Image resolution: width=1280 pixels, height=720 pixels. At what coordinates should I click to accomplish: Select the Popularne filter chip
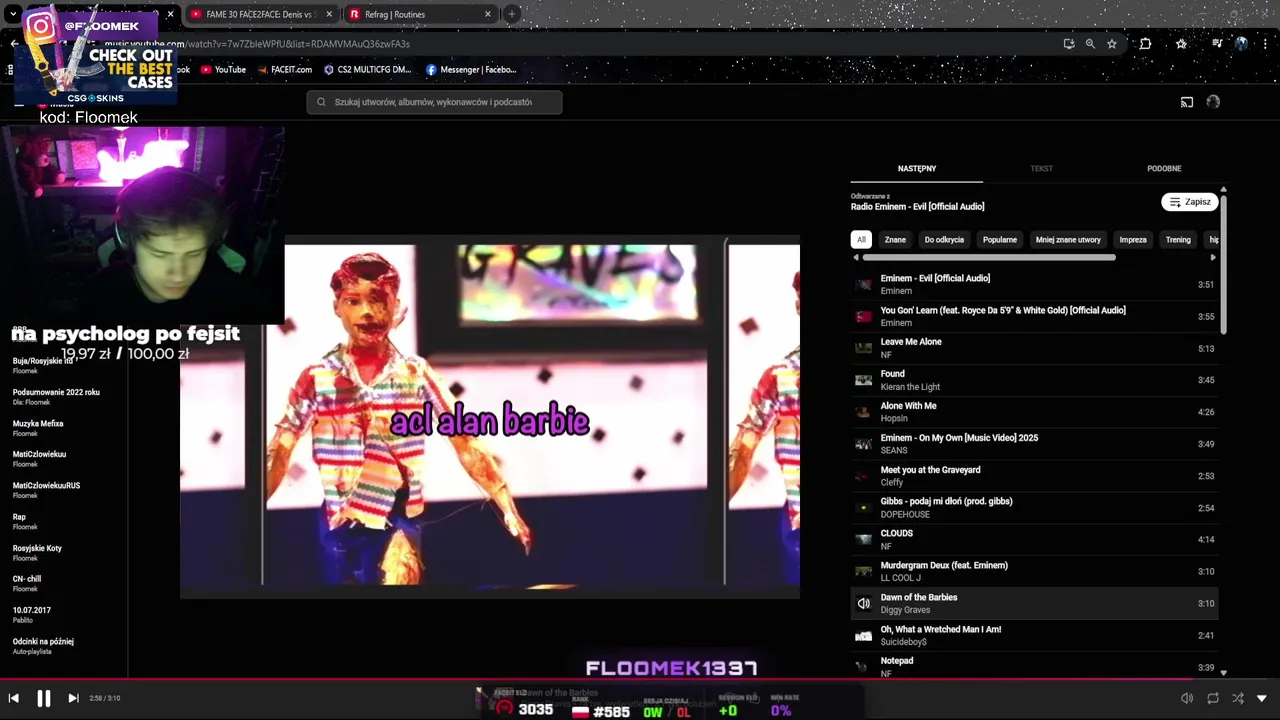(1000, 240)
